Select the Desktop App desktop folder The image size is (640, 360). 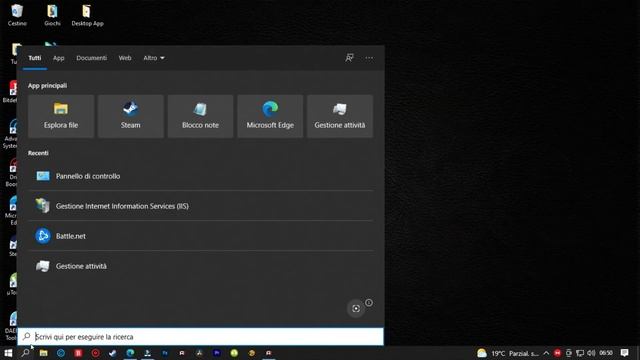87,15
